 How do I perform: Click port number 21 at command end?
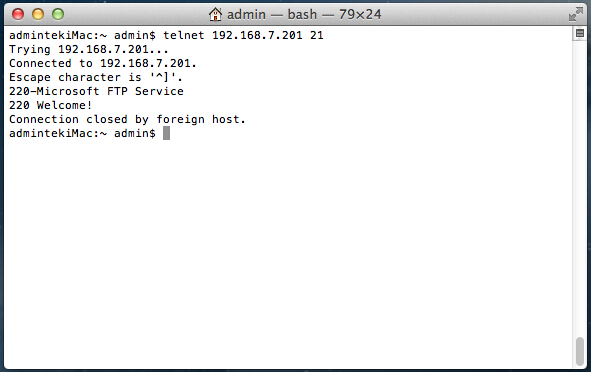click(317, 35)
